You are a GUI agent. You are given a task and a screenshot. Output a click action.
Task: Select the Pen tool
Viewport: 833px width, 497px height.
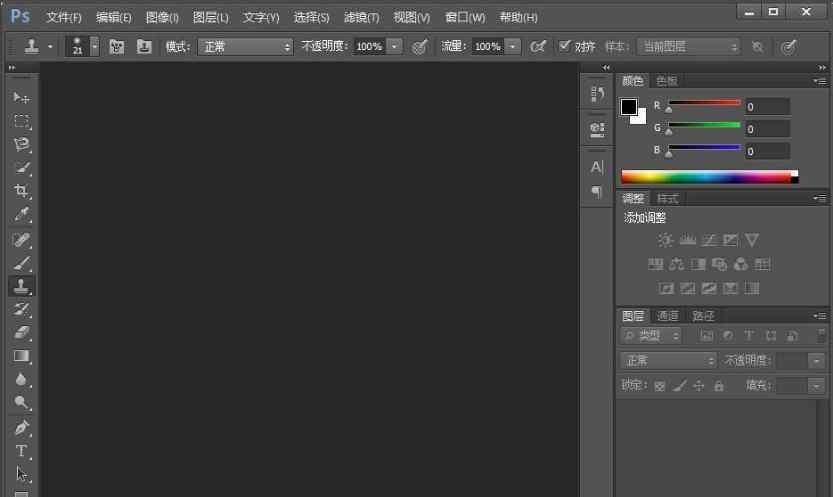[21, 427]
